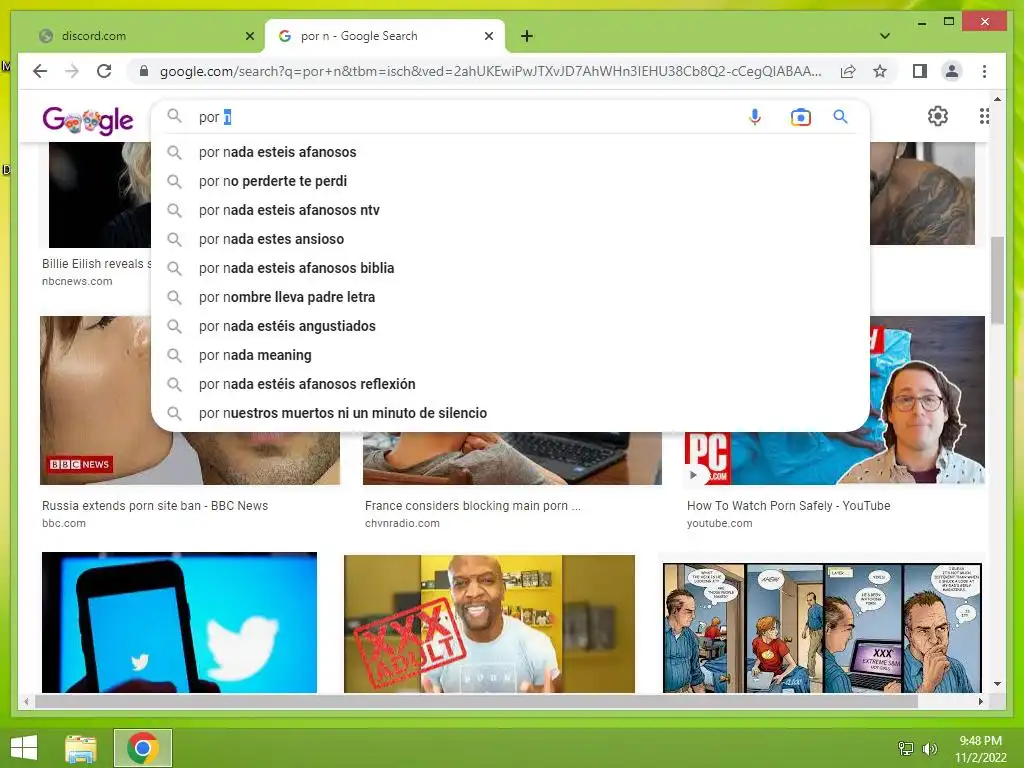Open Google quick settings gear

pyautogui.click(x=937, y=116)
